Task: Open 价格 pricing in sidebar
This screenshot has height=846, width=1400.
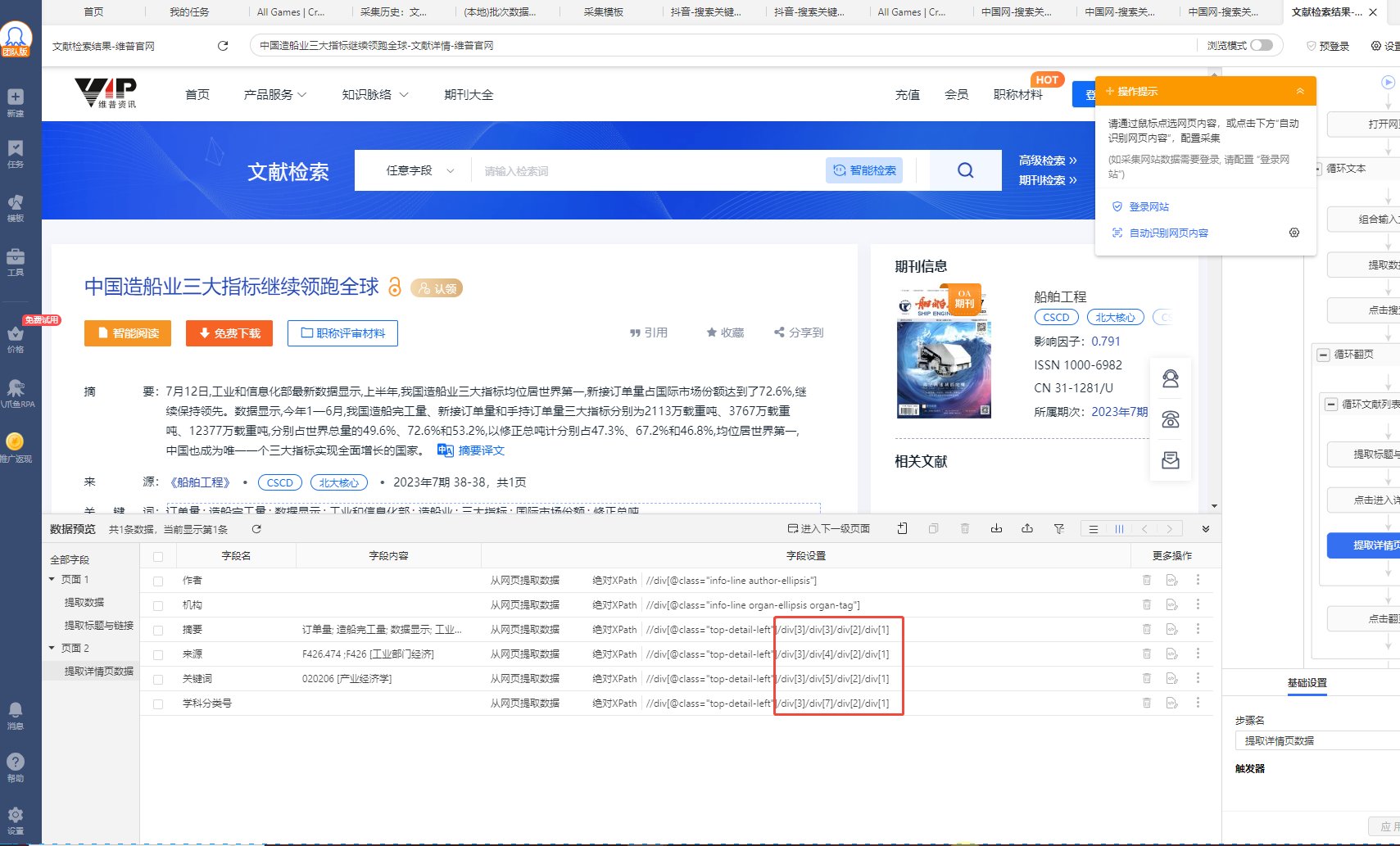Action: 16,338
